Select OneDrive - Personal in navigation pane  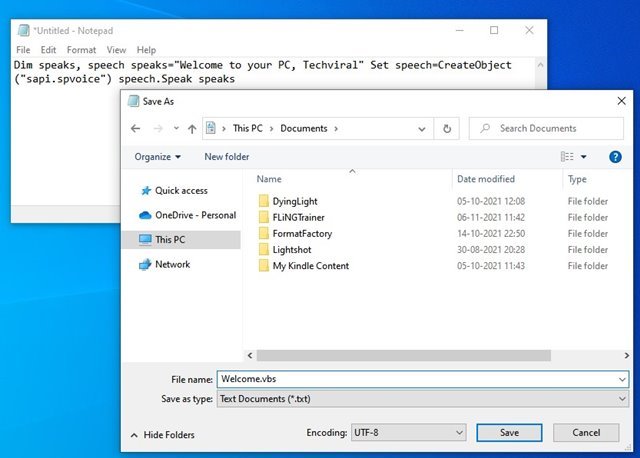pos(196,215)
